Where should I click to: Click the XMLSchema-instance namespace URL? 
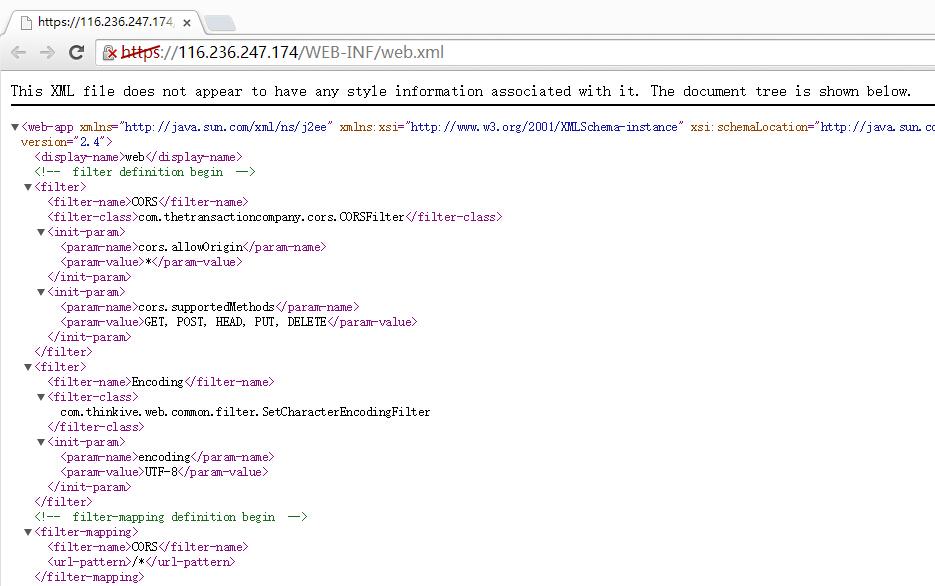[544, 127]
